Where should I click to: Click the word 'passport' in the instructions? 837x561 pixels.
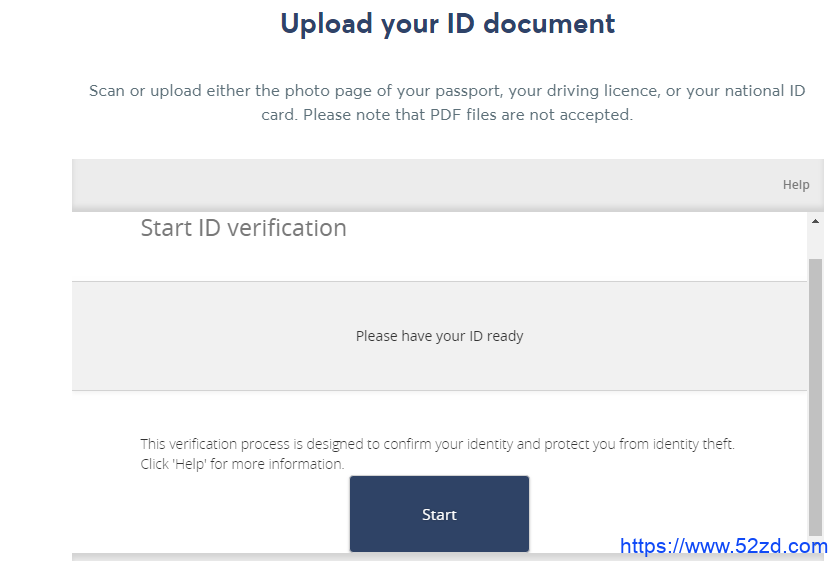click(x=469, y=91)
